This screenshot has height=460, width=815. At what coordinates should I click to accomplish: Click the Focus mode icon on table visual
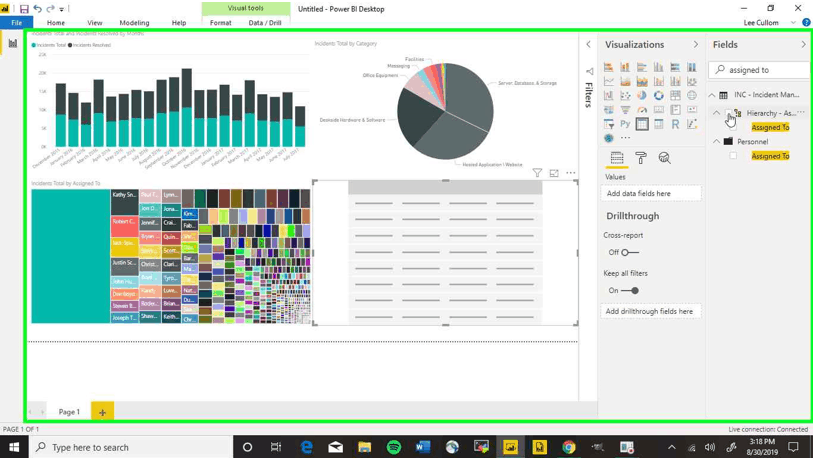point(554,173)
